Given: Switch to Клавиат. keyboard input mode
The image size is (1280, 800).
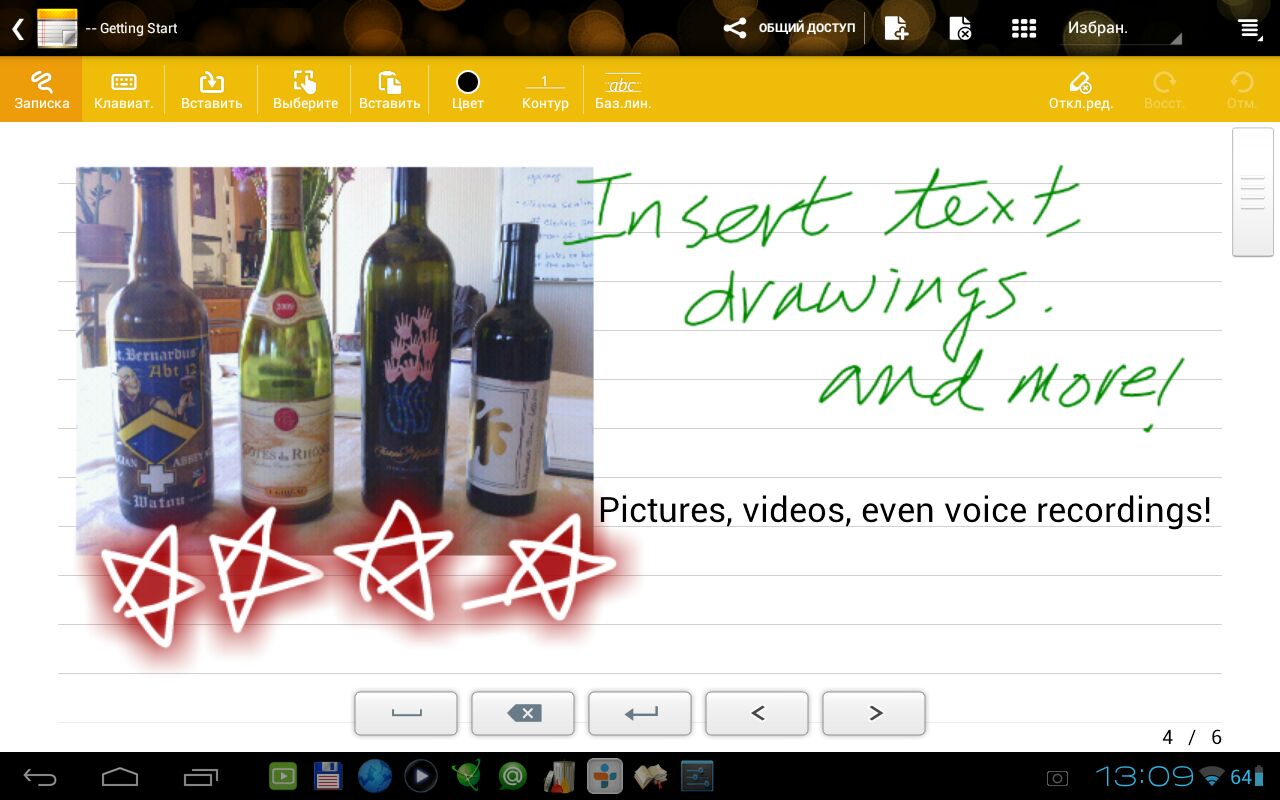Looking at the screenshot, I should 124,90.
